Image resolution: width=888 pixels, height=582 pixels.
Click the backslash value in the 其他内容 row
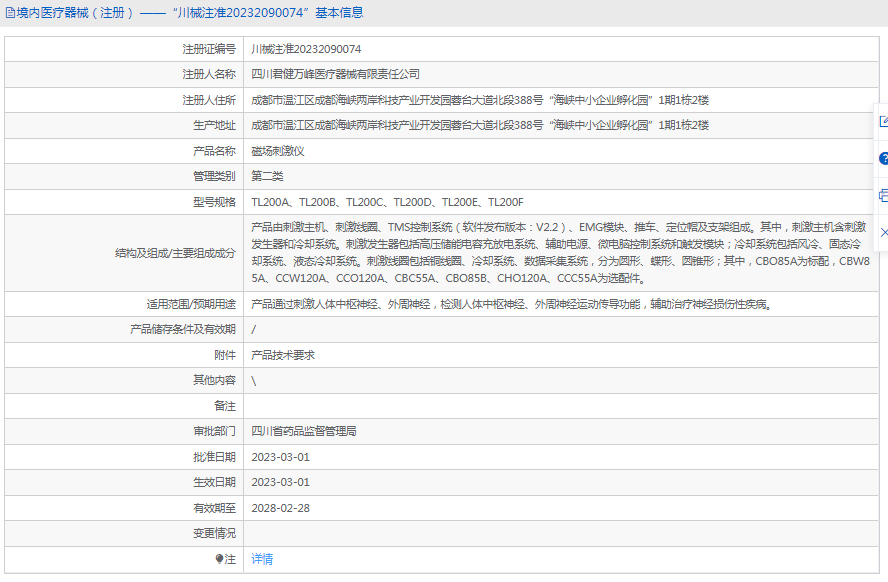tap(254, 381)
